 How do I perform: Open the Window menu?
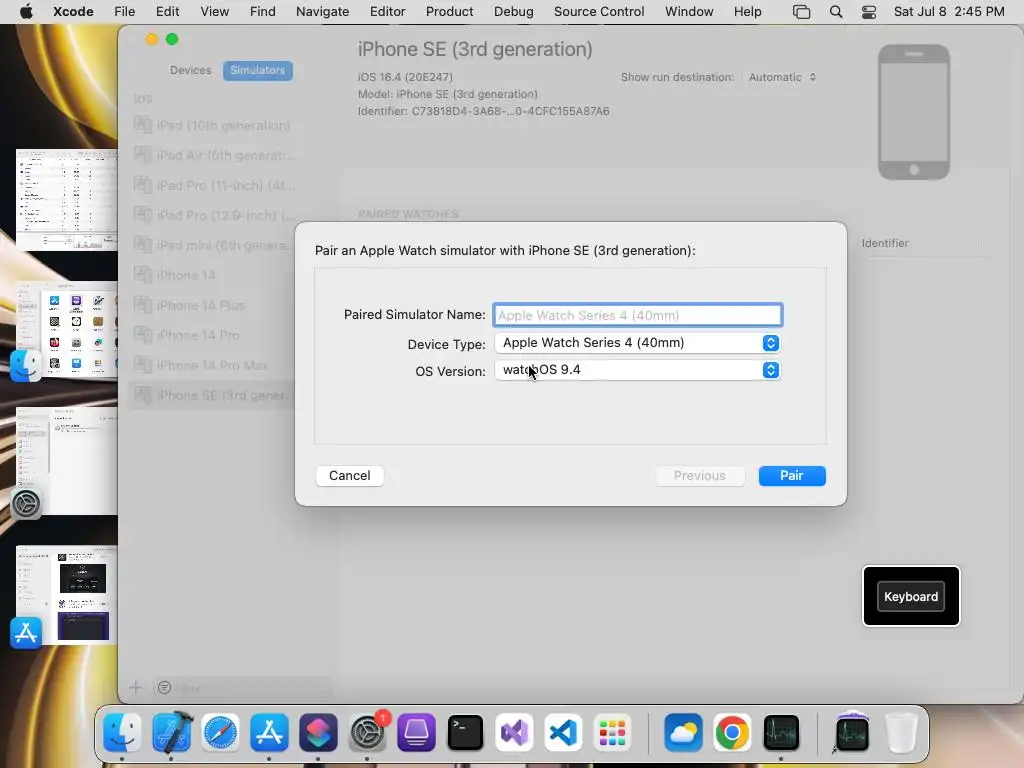[x=689, y=12]
